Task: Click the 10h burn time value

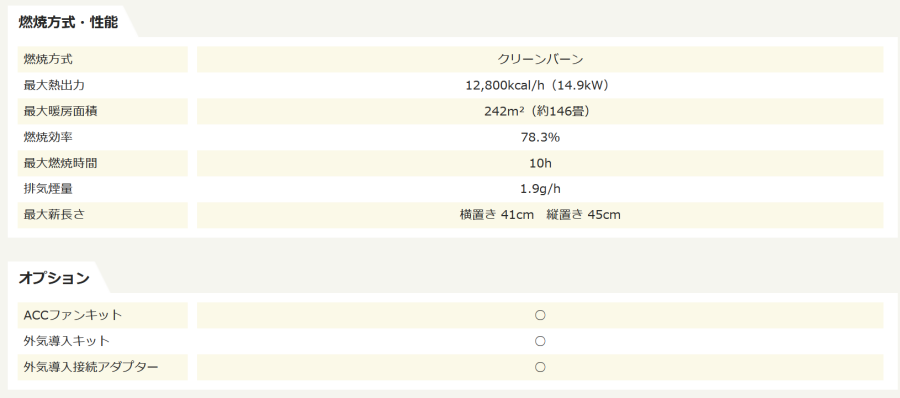Action: pos(540,163)
